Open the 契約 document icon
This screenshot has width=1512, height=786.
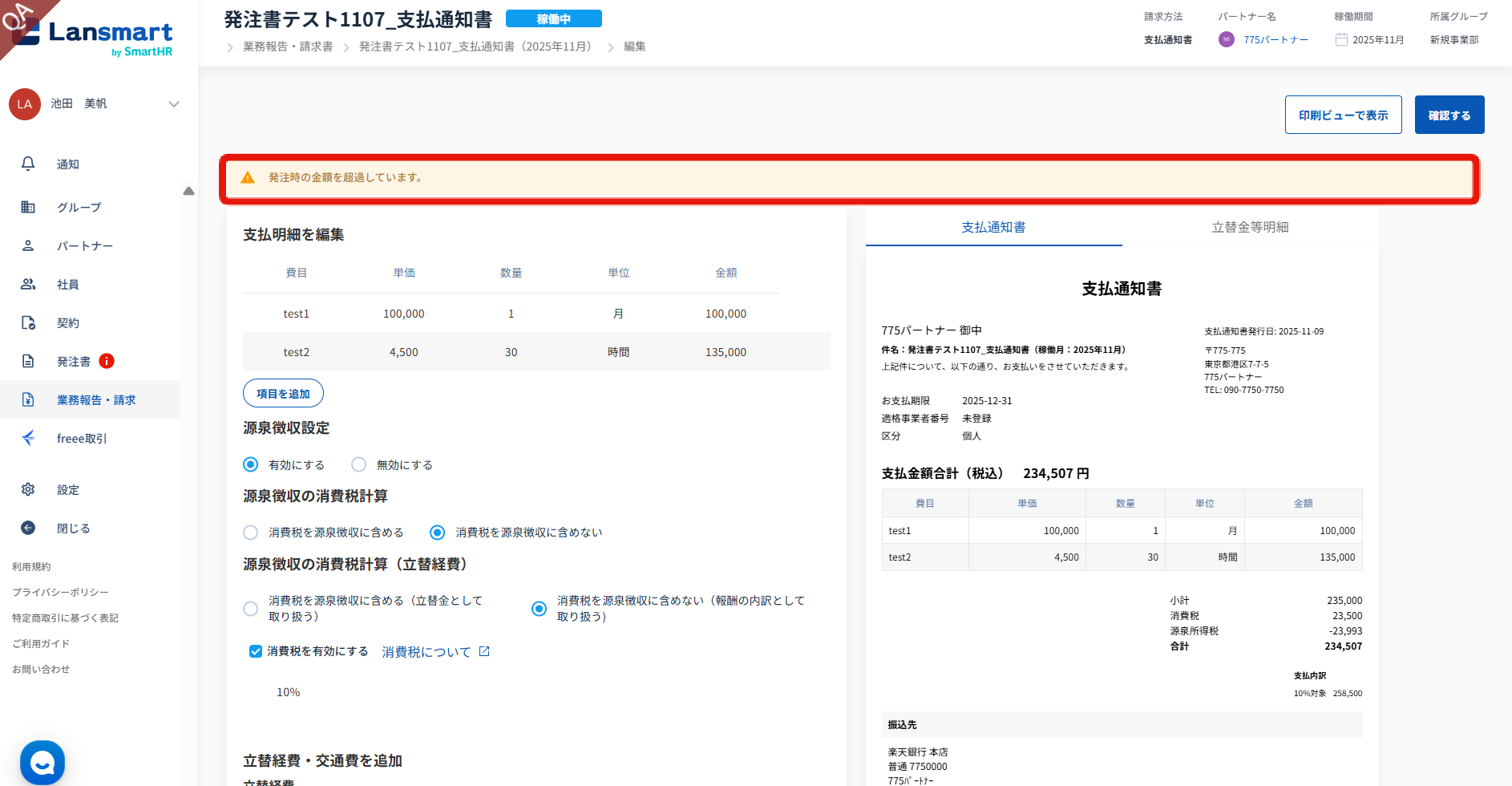point(28,322)
